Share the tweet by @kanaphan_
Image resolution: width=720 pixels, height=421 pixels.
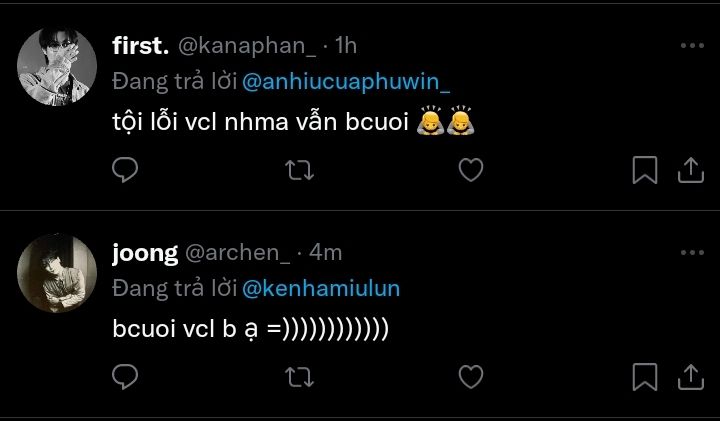[x=691, y=170]
